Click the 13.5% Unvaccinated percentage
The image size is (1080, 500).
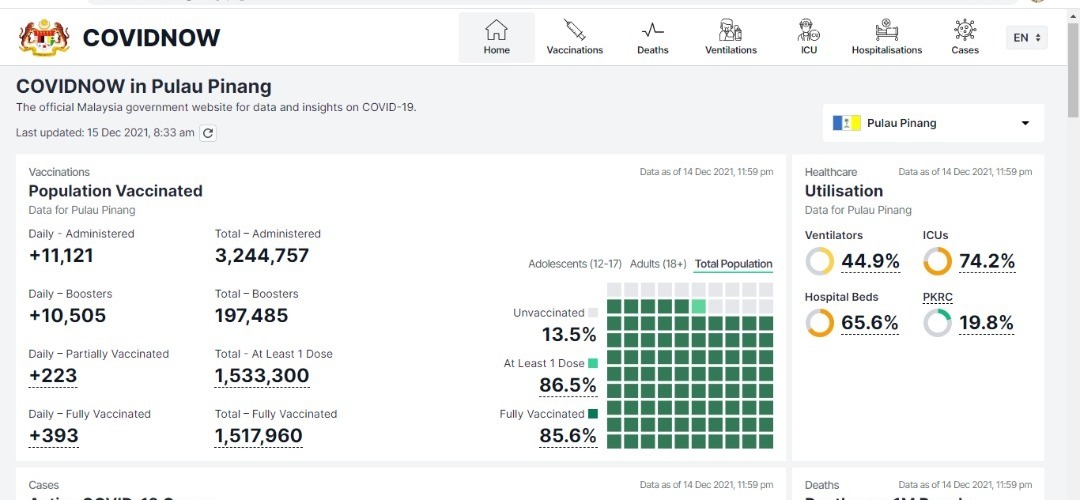point(569,335)
